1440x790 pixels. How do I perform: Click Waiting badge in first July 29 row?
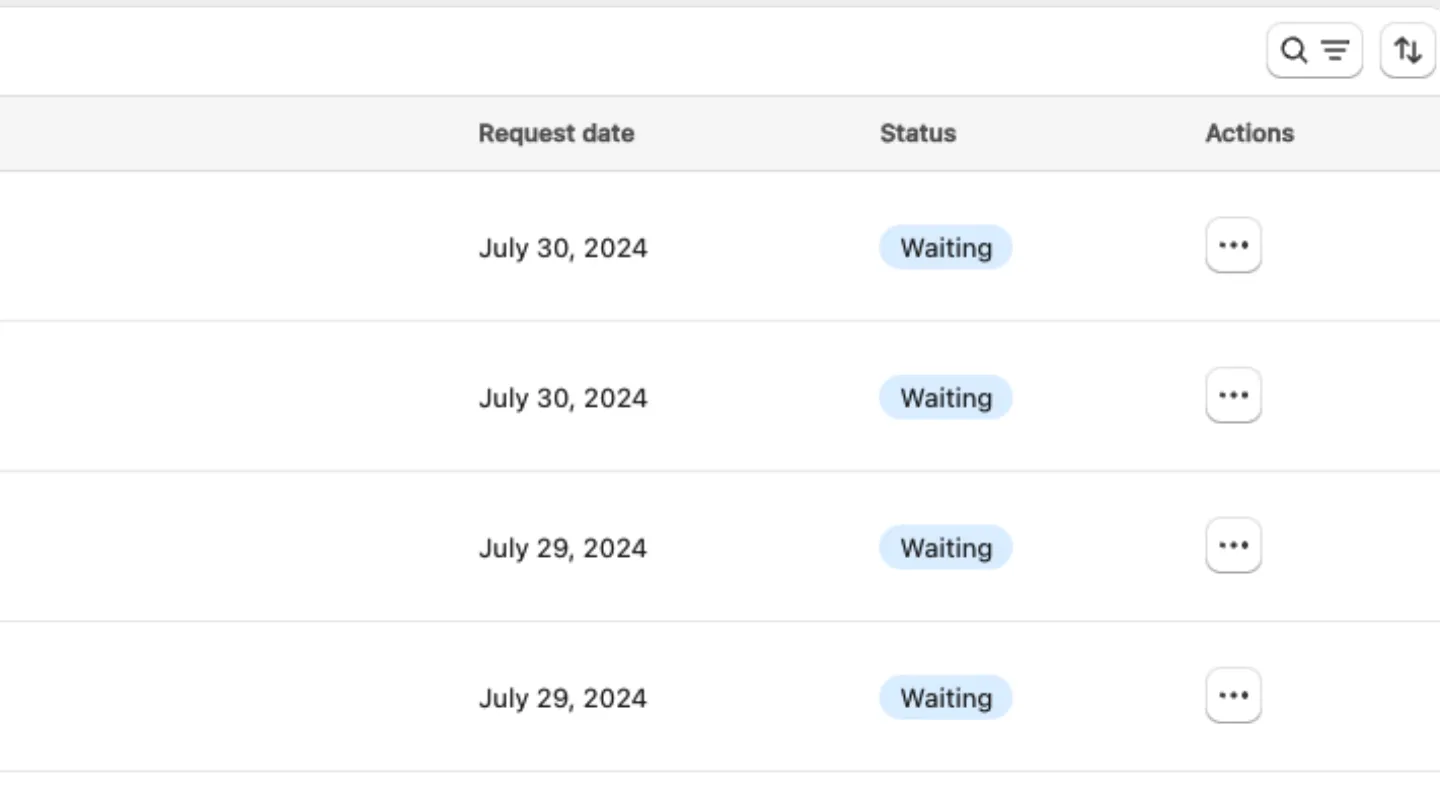tap(946, 547)
